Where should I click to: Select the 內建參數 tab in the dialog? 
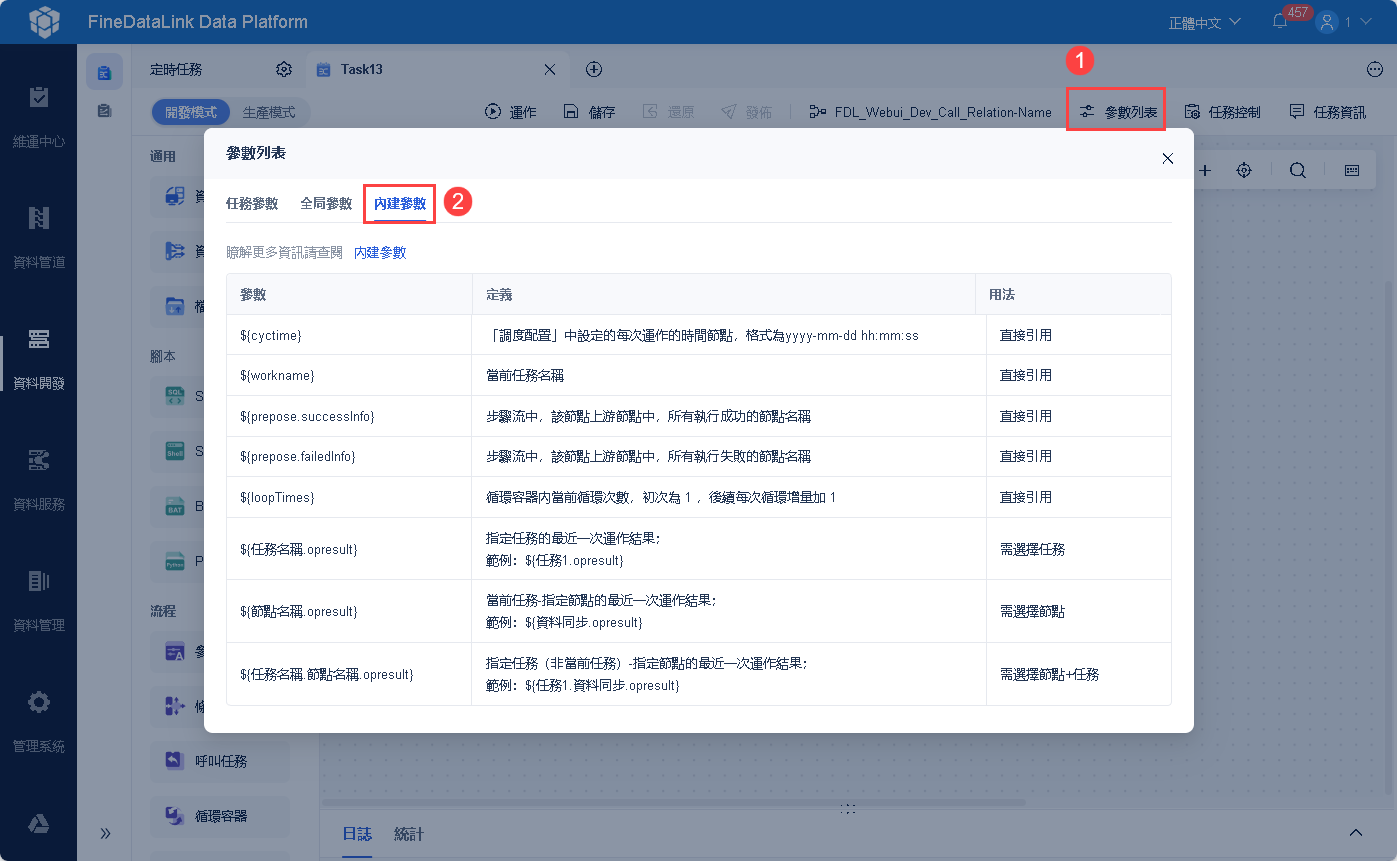tap(400, 203)
